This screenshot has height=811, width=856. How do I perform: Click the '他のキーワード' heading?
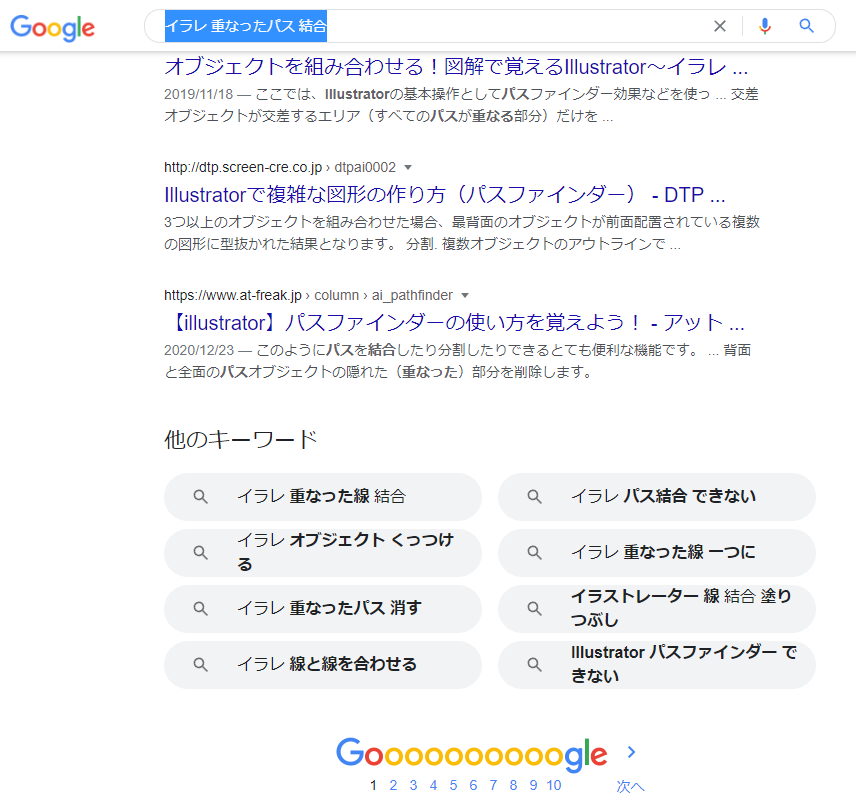click(241, 439)
